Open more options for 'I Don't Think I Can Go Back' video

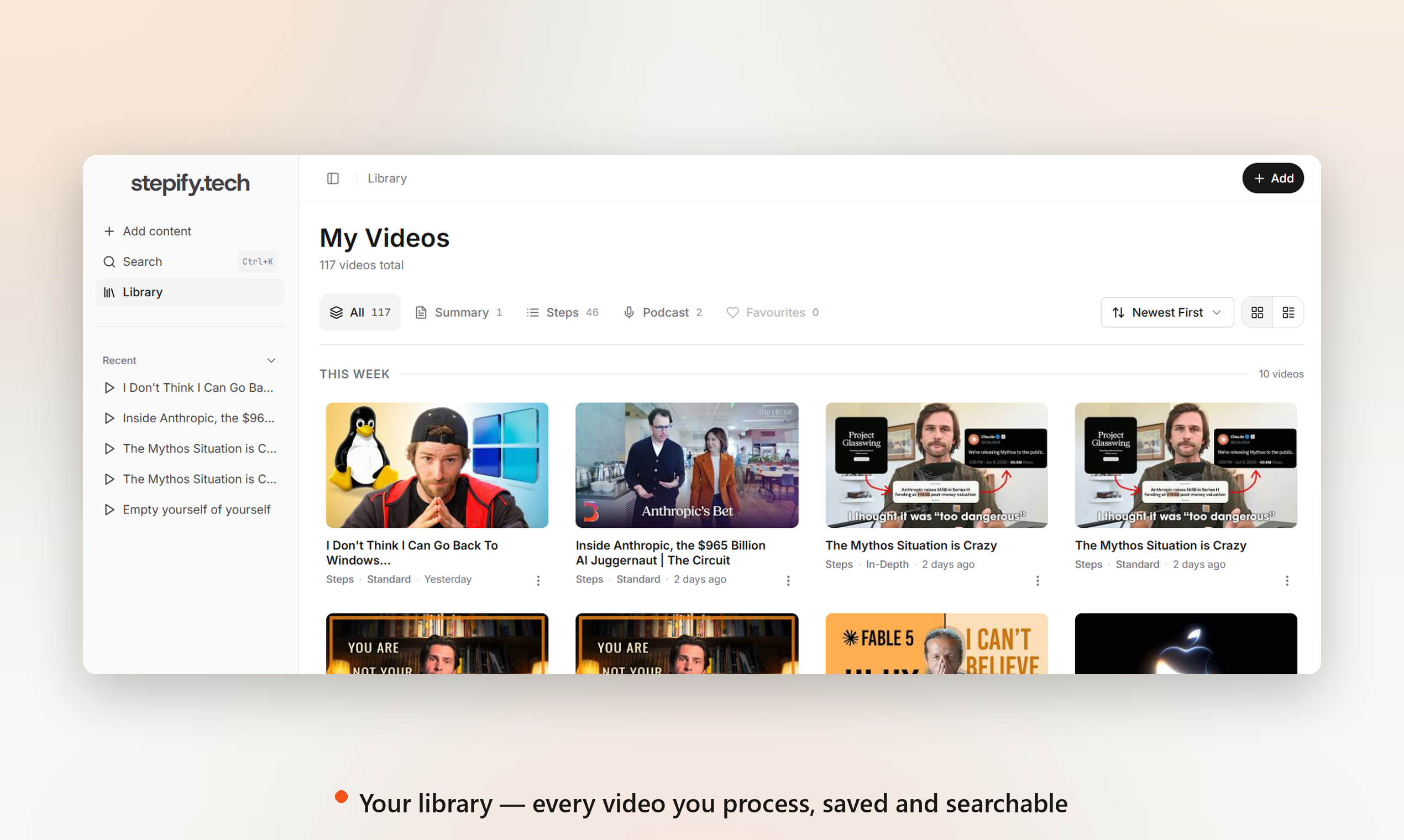(538, 581)
